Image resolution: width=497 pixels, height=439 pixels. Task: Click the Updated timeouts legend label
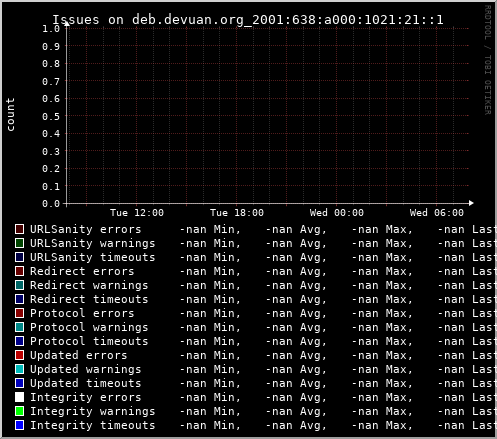[x=86, y=383]
